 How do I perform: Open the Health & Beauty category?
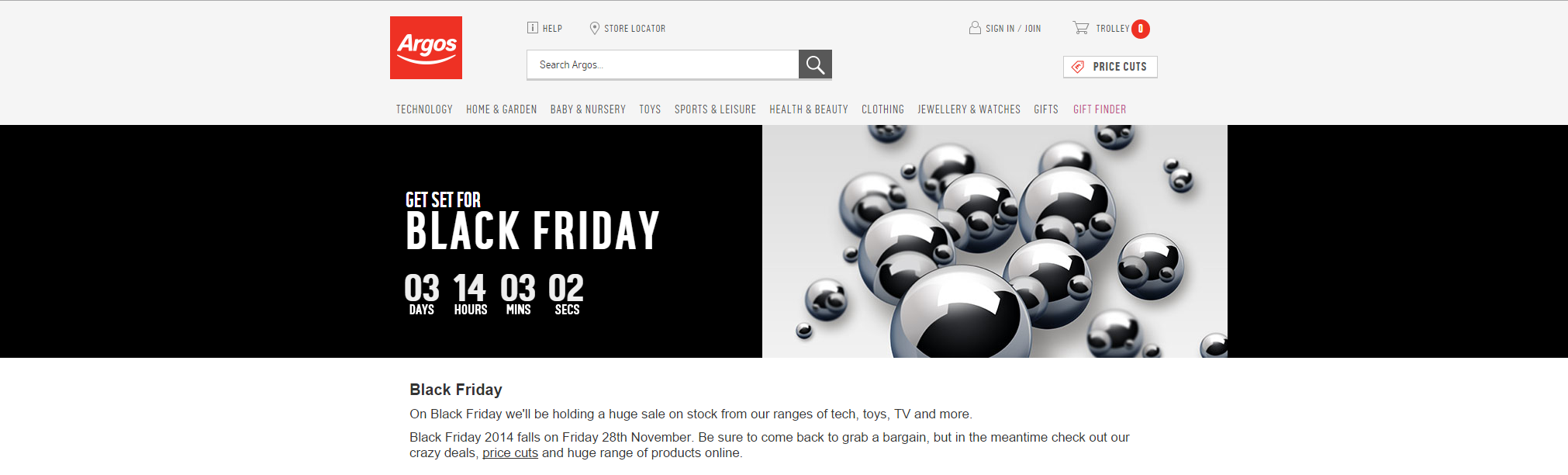pos(809,109)
